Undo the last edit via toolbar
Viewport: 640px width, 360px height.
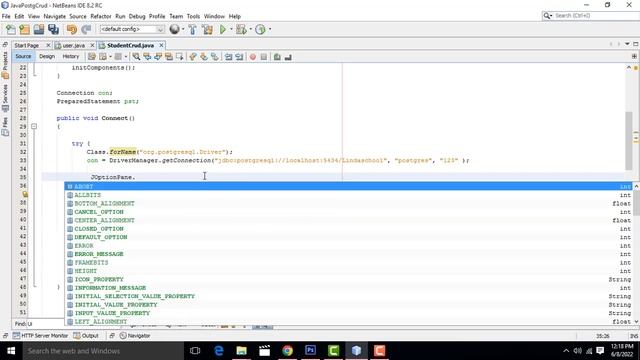[72, 29]
